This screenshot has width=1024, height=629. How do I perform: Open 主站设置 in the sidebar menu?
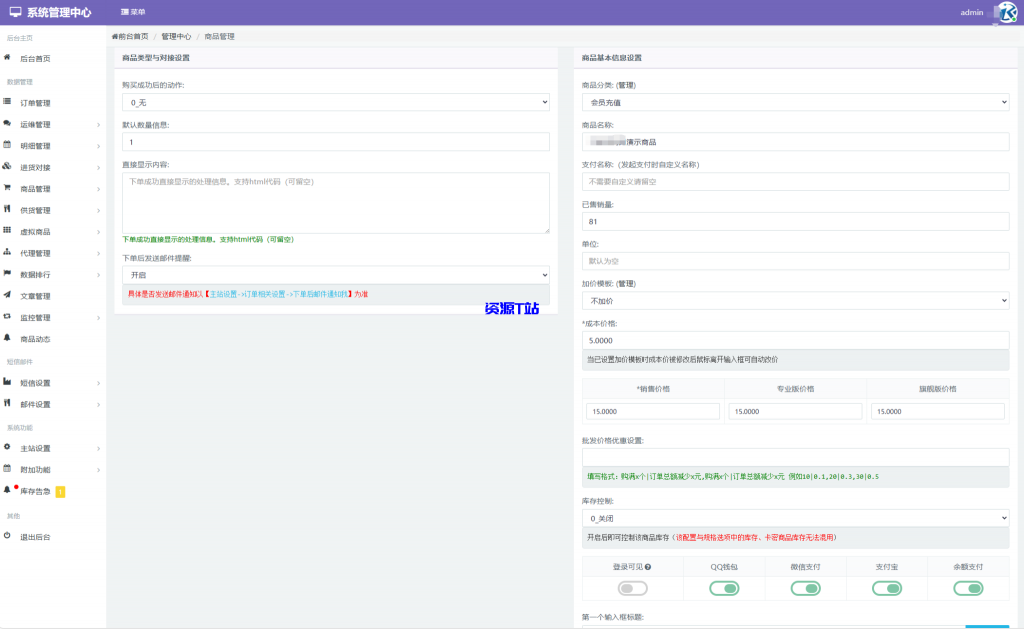[36, 448]
